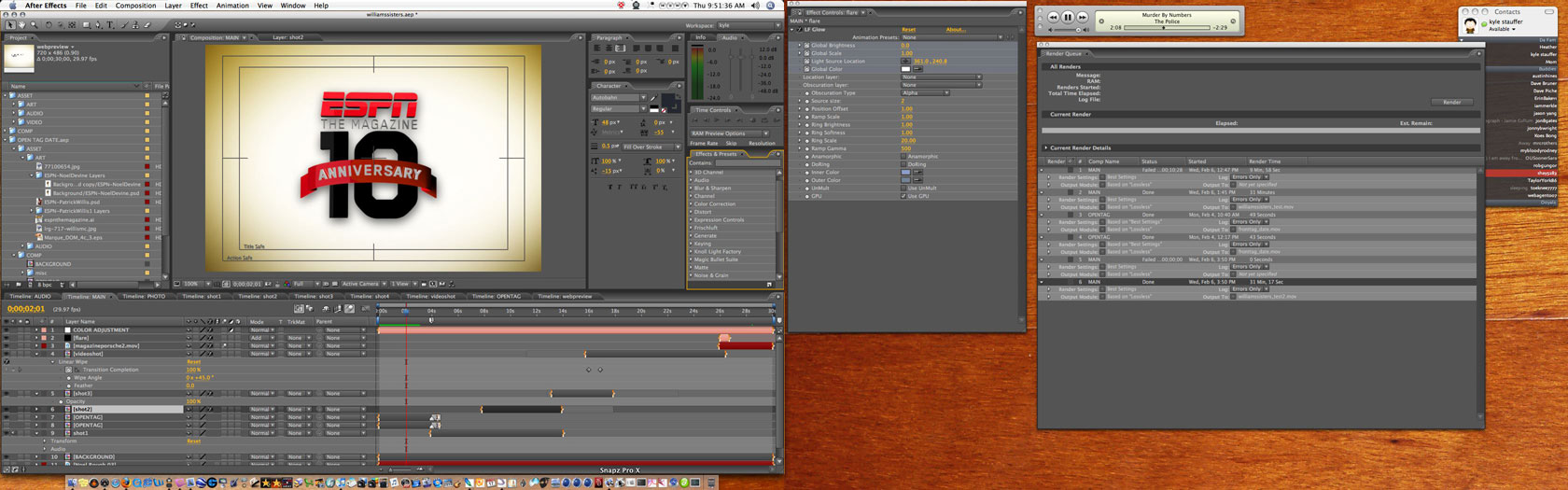Click the Character panel eyedropper icon
Viewport: 1568px width, 490px height.
point(653,97)
